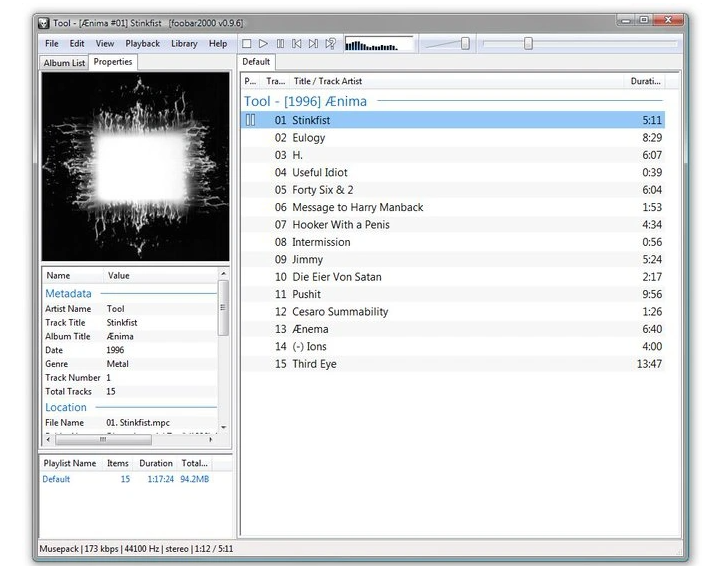Select track 02 Eulogy

(x=453, y=138)
